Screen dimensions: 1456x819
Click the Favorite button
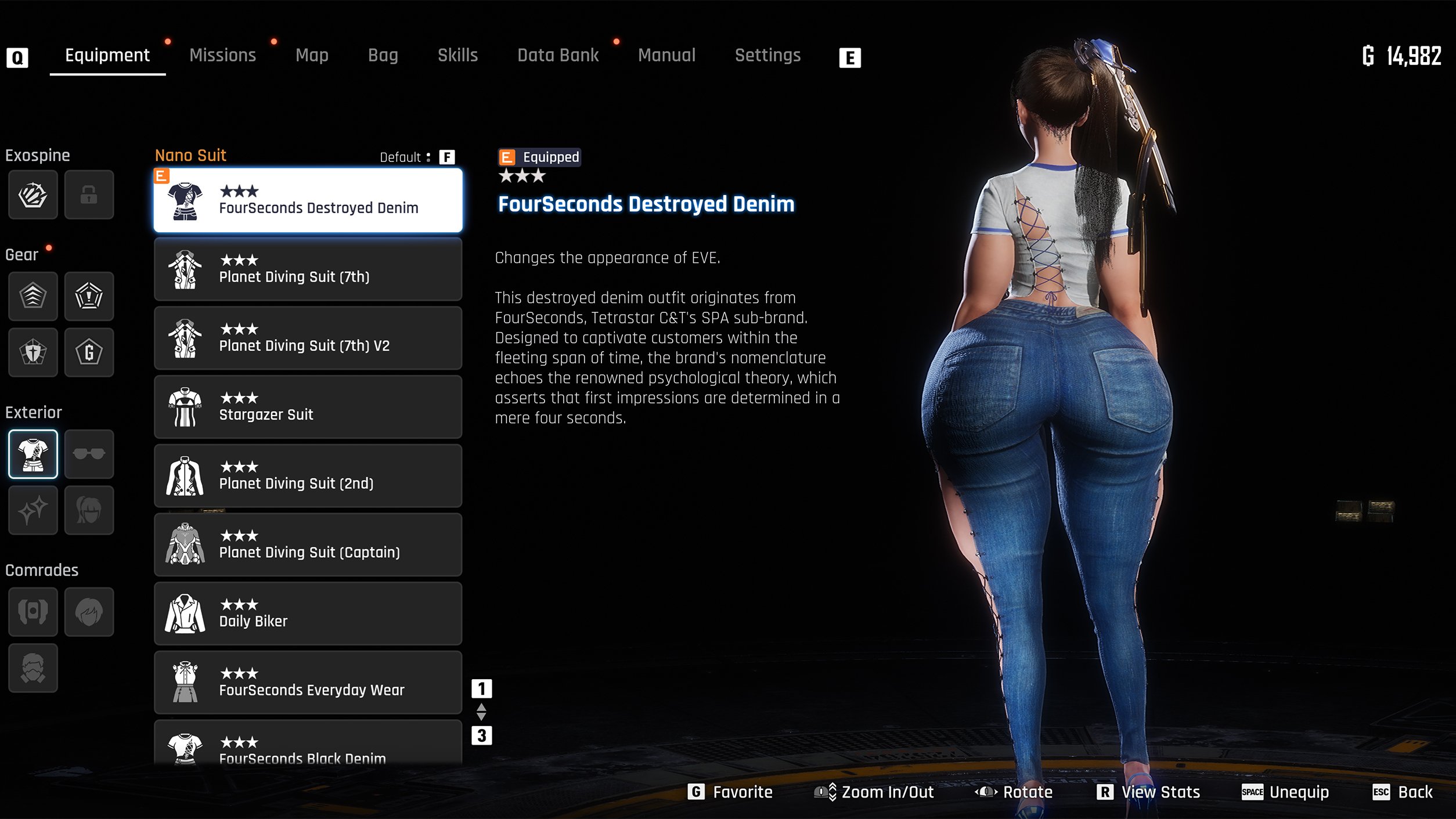[x=730, y=792]
